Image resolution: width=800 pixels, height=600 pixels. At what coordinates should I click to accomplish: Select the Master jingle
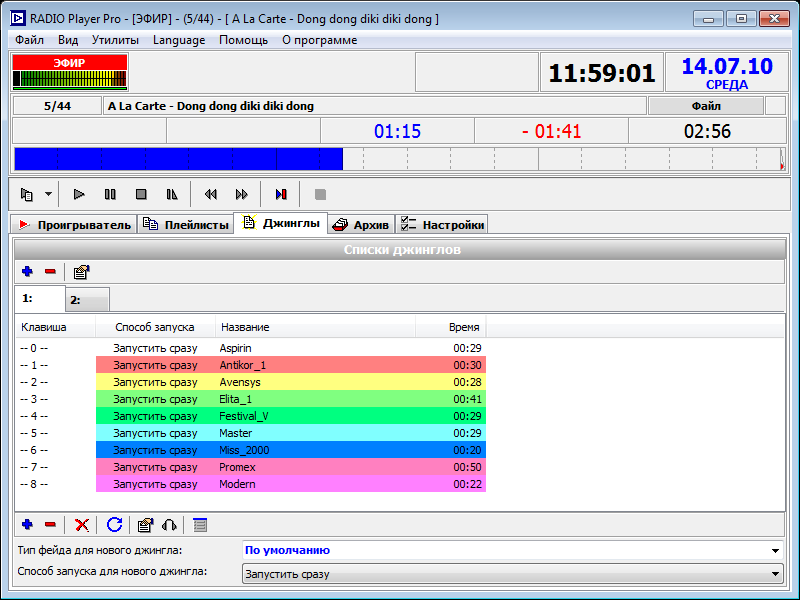tap(251, 433)
